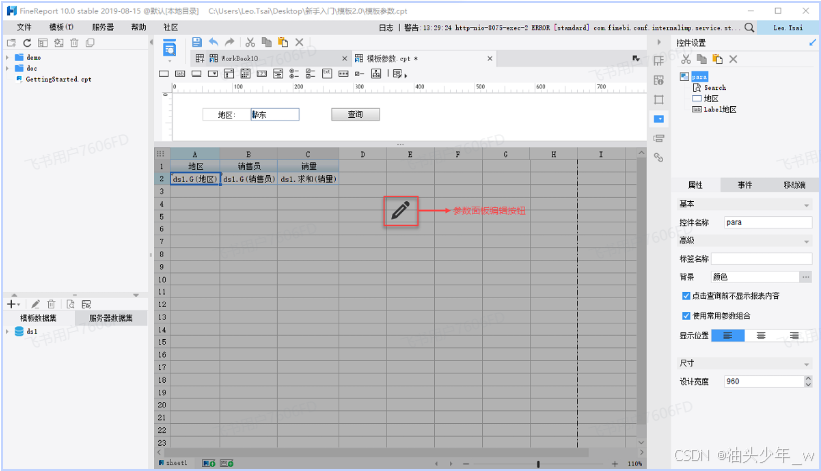Expand the doc folder

(x=7, y=68)
